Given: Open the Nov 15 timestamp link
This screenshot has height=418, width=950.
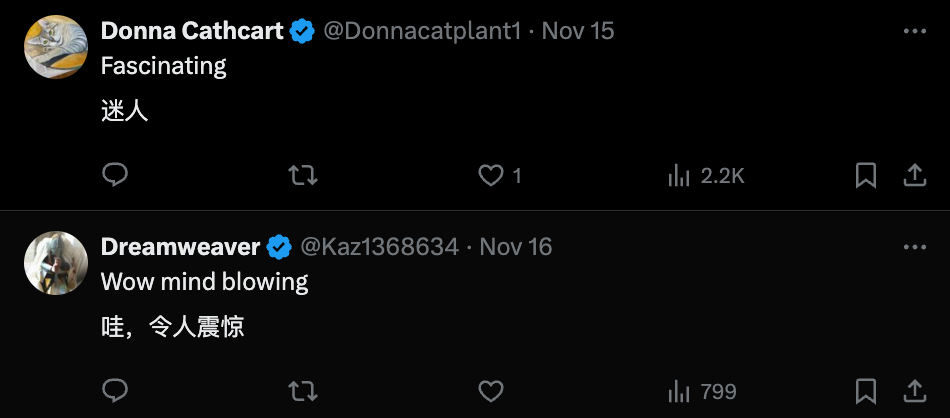Looking at the screenshot, I should [x=578, y=31].
